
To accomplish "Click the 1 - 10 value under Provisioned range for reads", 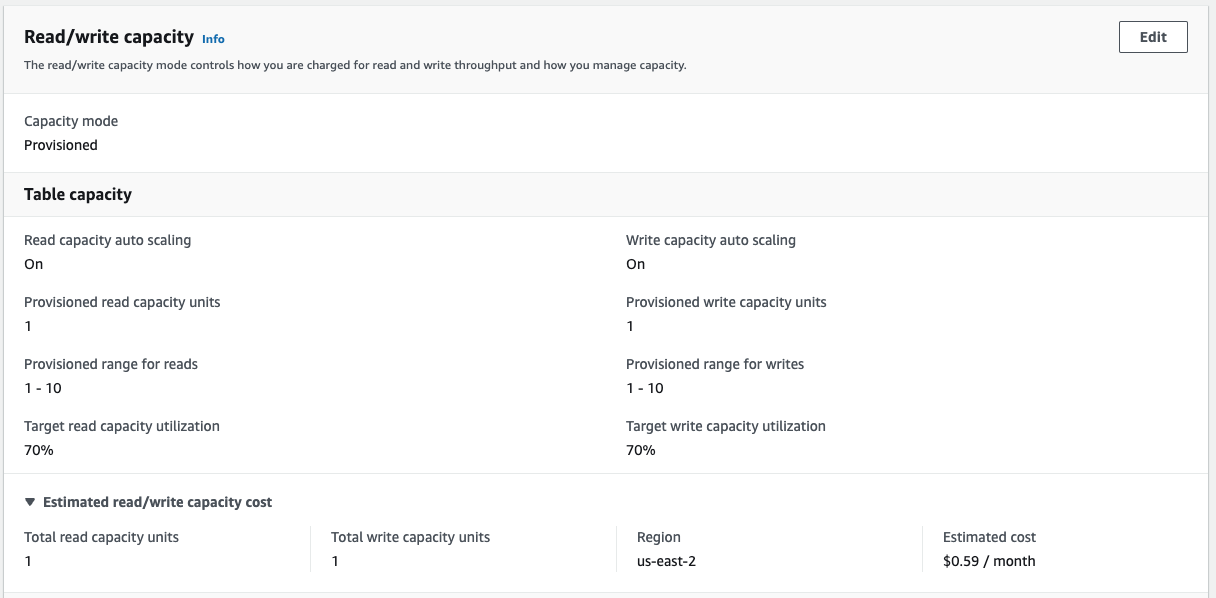I will coord(43,388).
